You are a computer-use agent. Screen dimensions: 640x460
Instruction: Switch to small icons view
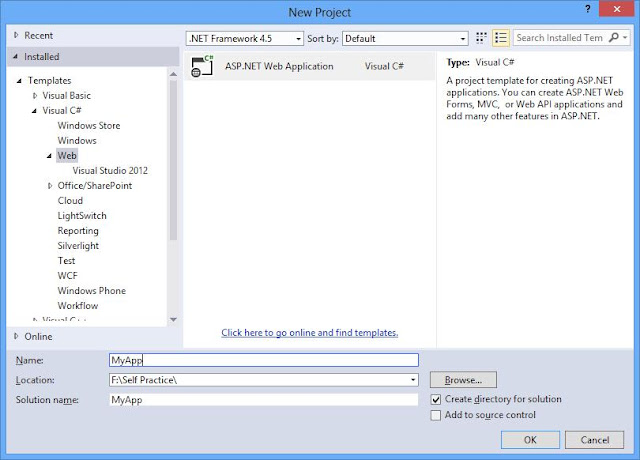481,38
